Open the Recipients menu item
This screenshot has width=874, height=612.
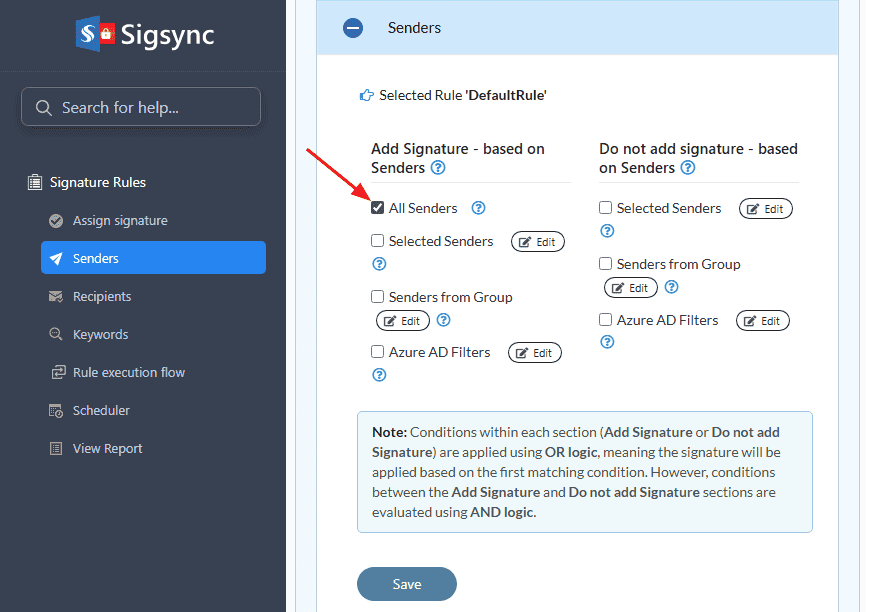[x=101, y=297]
